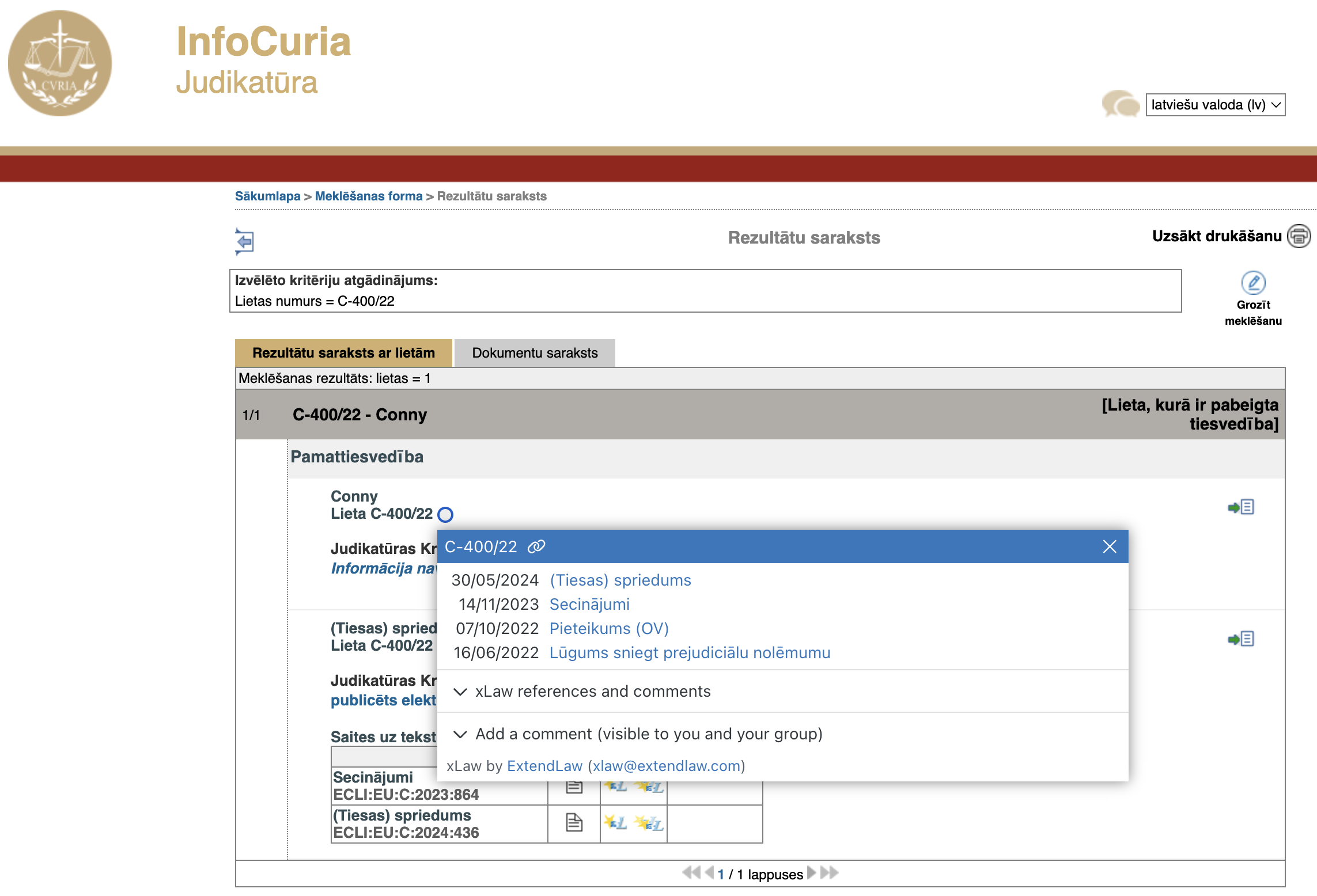Open the latviešu valoda language dropdown
The width and height of the screenshot is (1317, 896).
[1215, 105]
